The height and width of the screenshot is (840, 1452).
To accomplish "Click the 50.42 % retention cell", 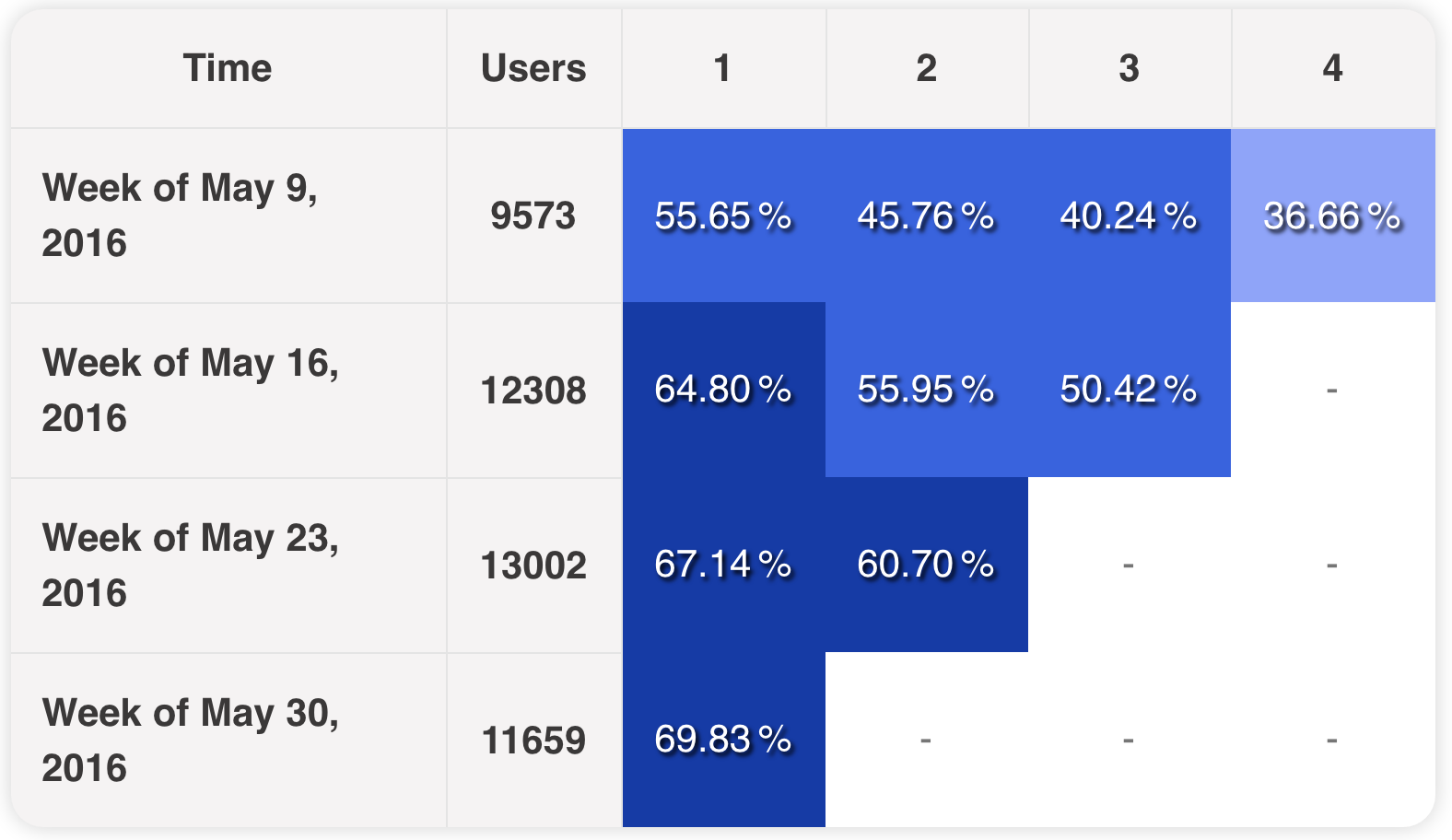I will point(1130,391).
